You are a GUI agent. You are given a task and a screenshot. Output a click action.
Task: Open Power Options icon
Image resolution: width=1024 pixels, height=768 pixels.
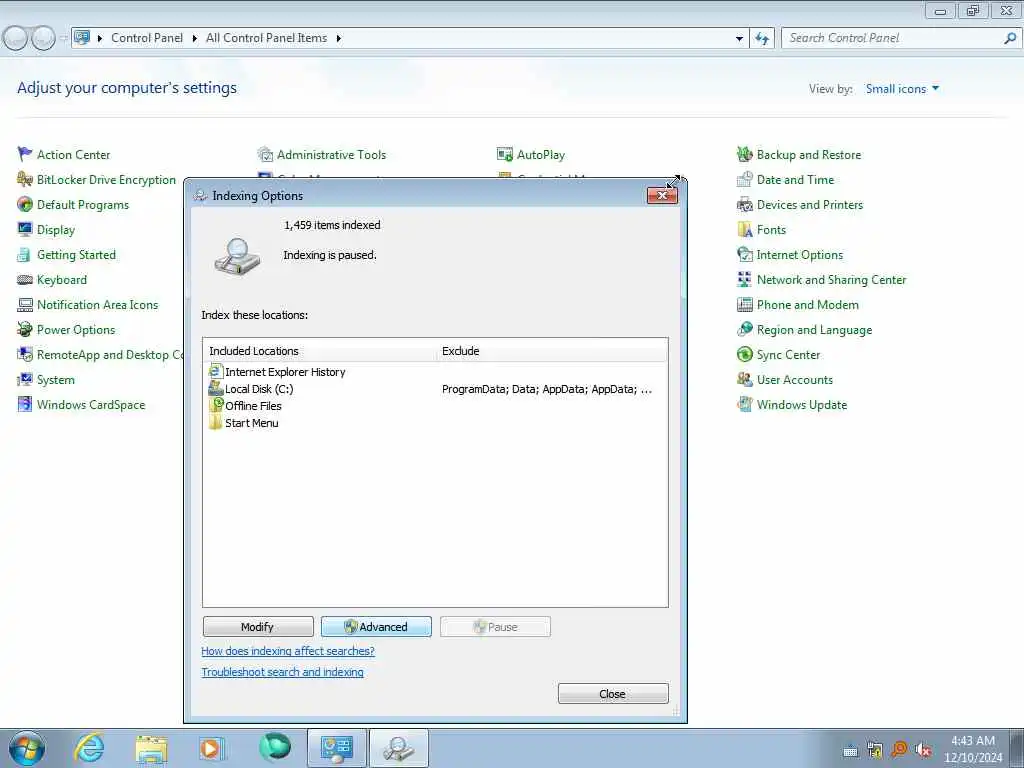[25, 329]
